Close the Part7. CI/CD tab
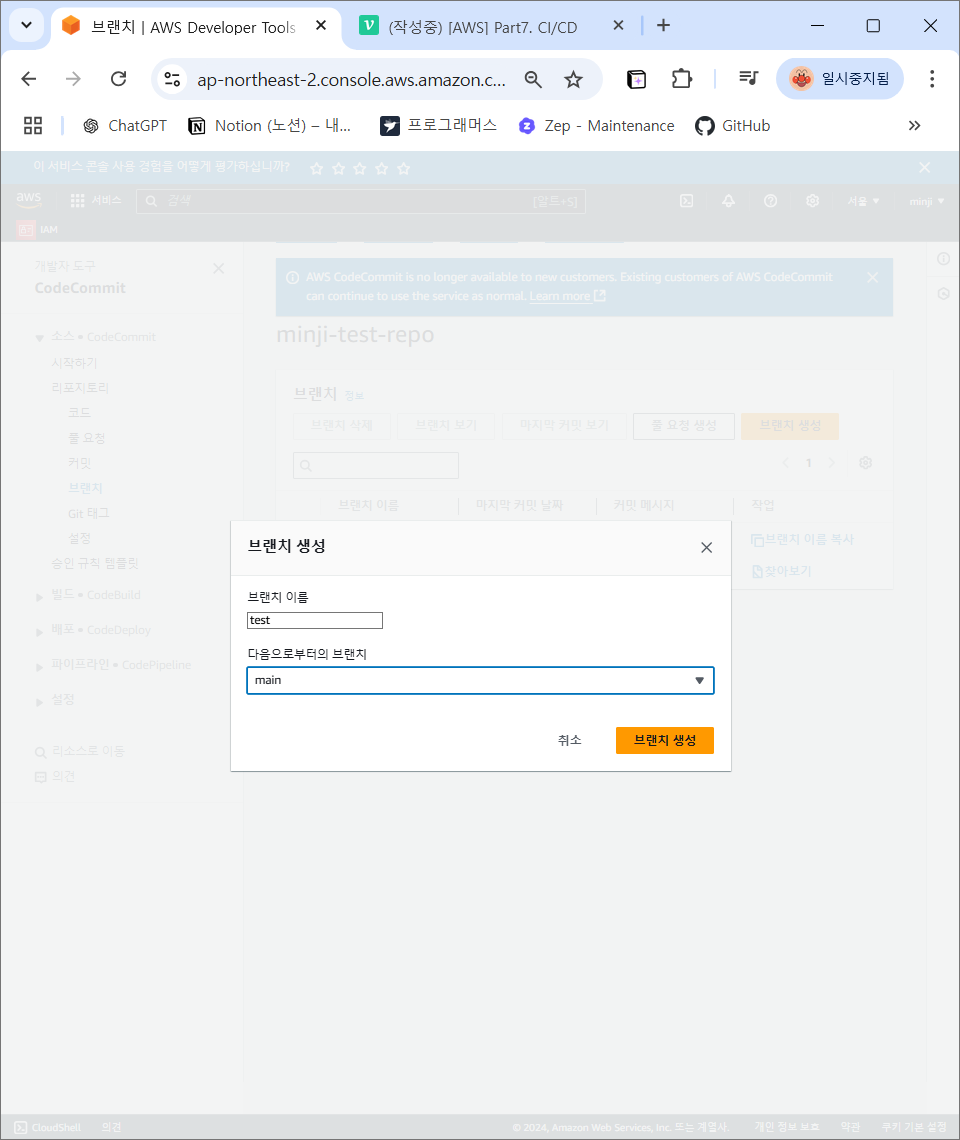 tap(618, 25)
